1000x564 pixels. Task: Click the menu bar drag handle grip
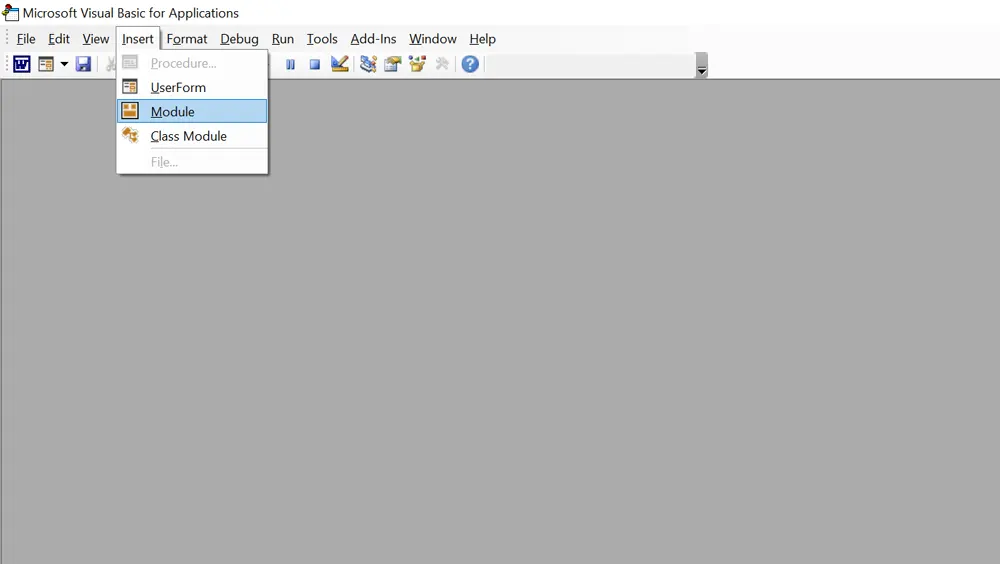click(x=7, y=38)
